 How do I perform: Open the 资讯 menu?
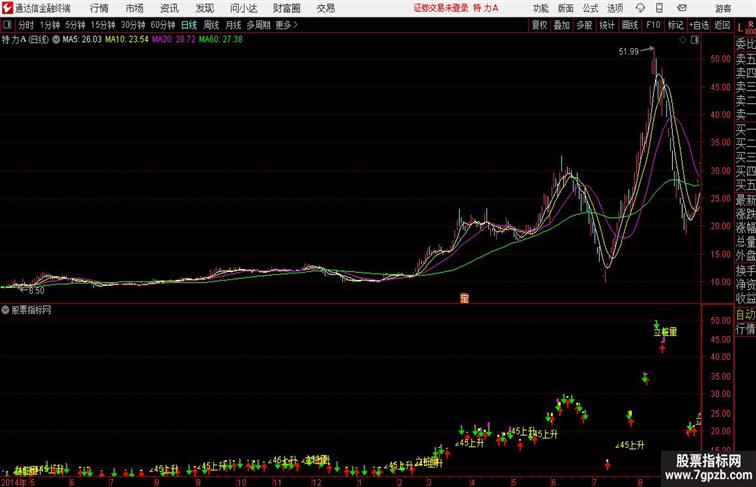(x=169, y=8)
